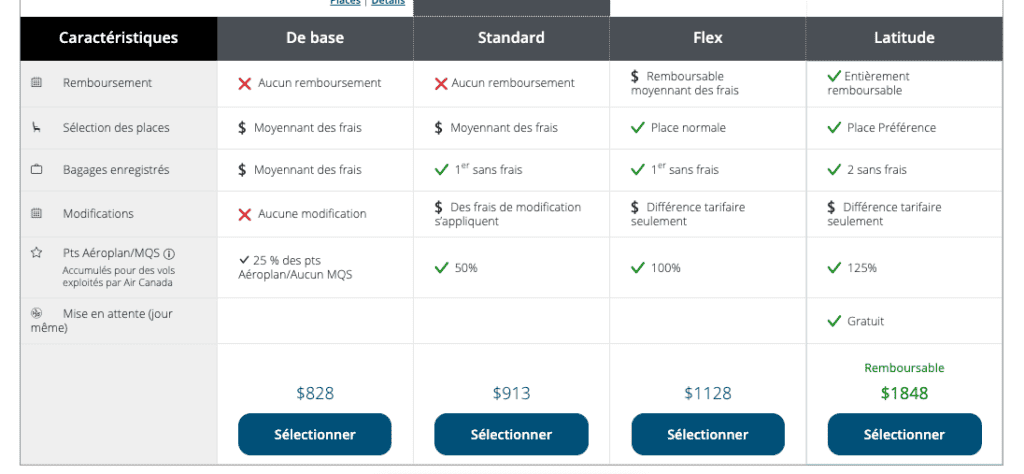The height and width of the screenshot is (474, 1024).
Task: Click the calendar icon beside Modifications
Action: coord(37,214)
